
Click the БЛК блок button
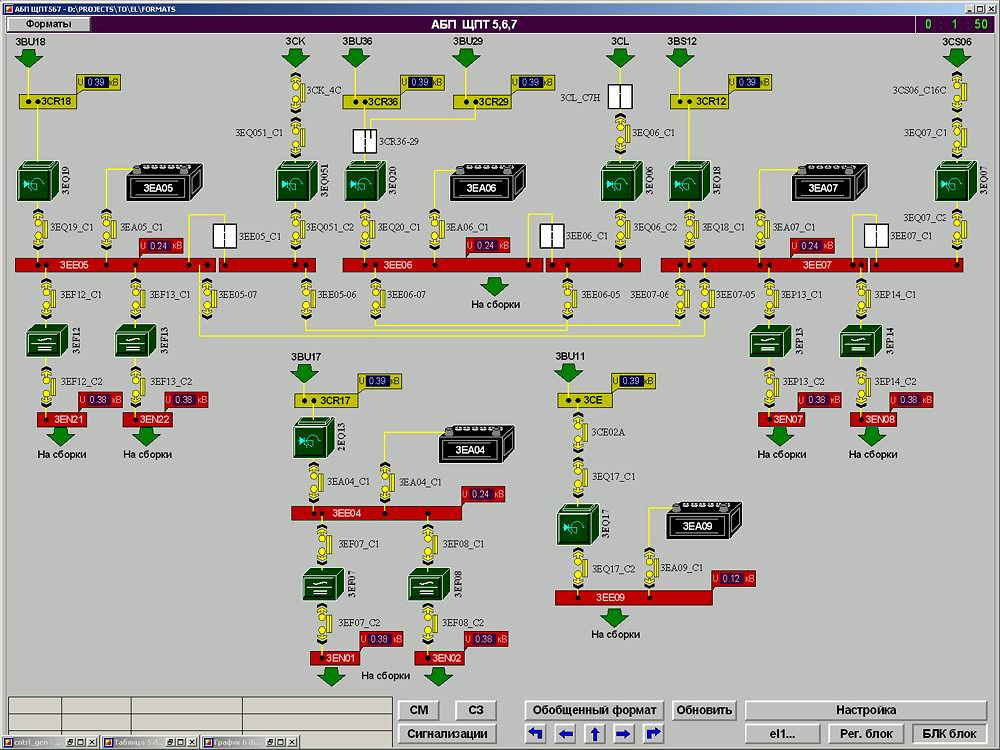coord(949,733)
